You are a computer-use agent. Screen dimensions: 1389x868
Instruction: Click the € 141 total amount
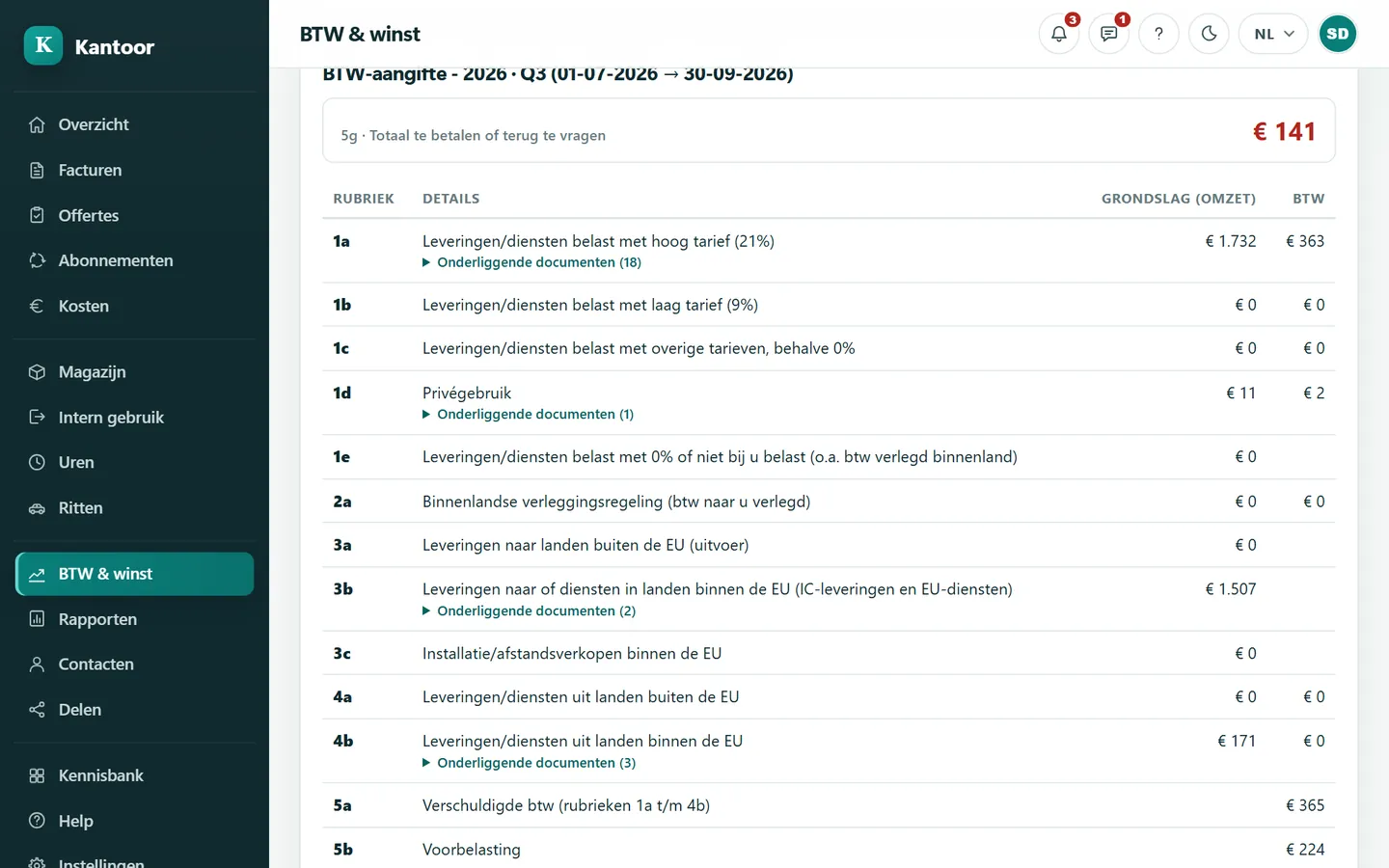(x=1284, y=131)
